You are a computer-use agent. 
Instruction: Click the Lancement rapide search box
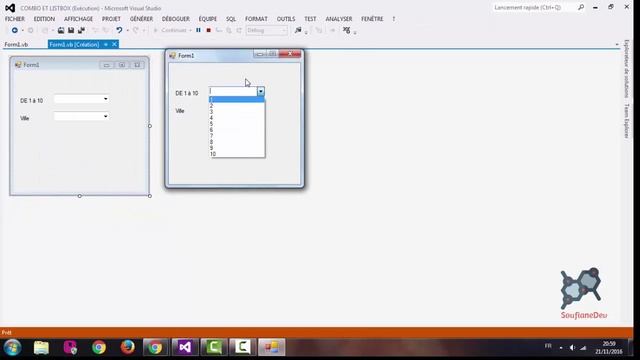pos(533,7)
